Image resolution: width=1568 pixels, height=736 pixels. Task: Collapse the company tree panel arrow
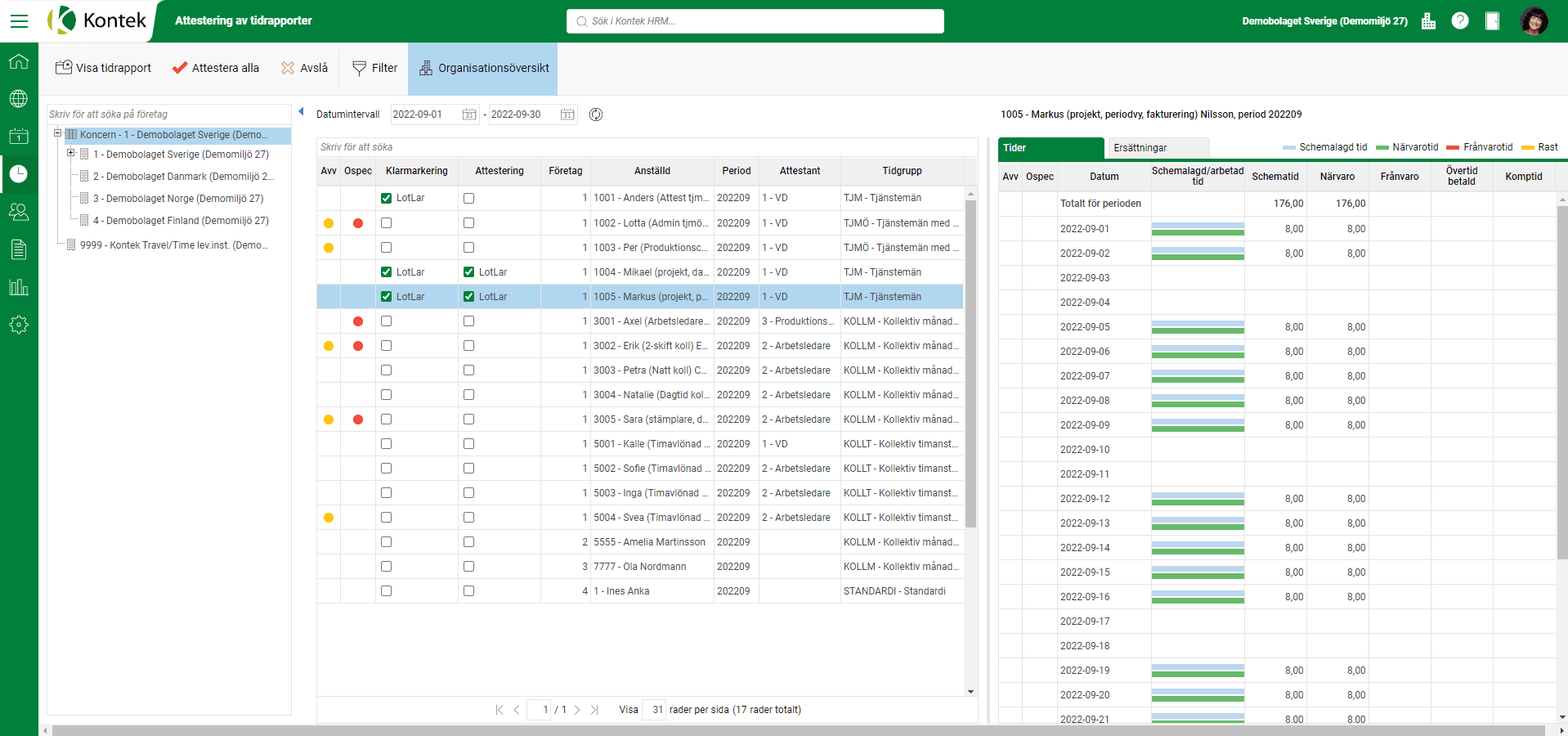[x=301, y=112]
